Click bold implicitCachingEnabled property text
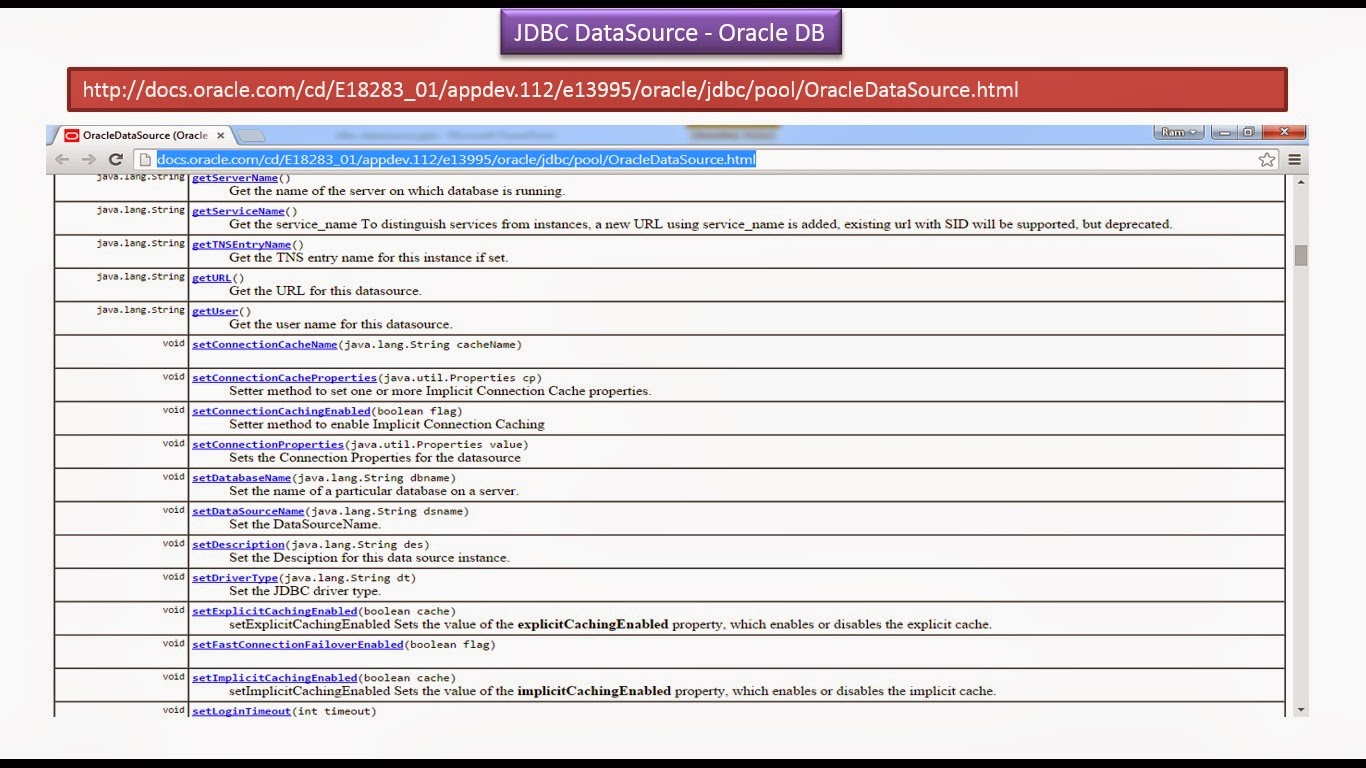This screenshot has height=768, width=1366. click(594, 691)
